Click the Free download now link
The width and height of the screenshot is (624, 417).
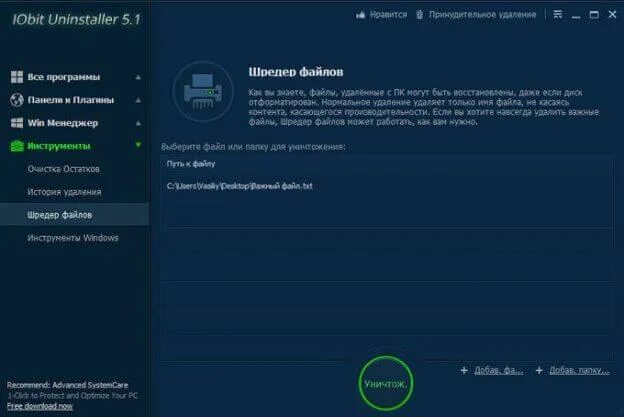(40, 406)
